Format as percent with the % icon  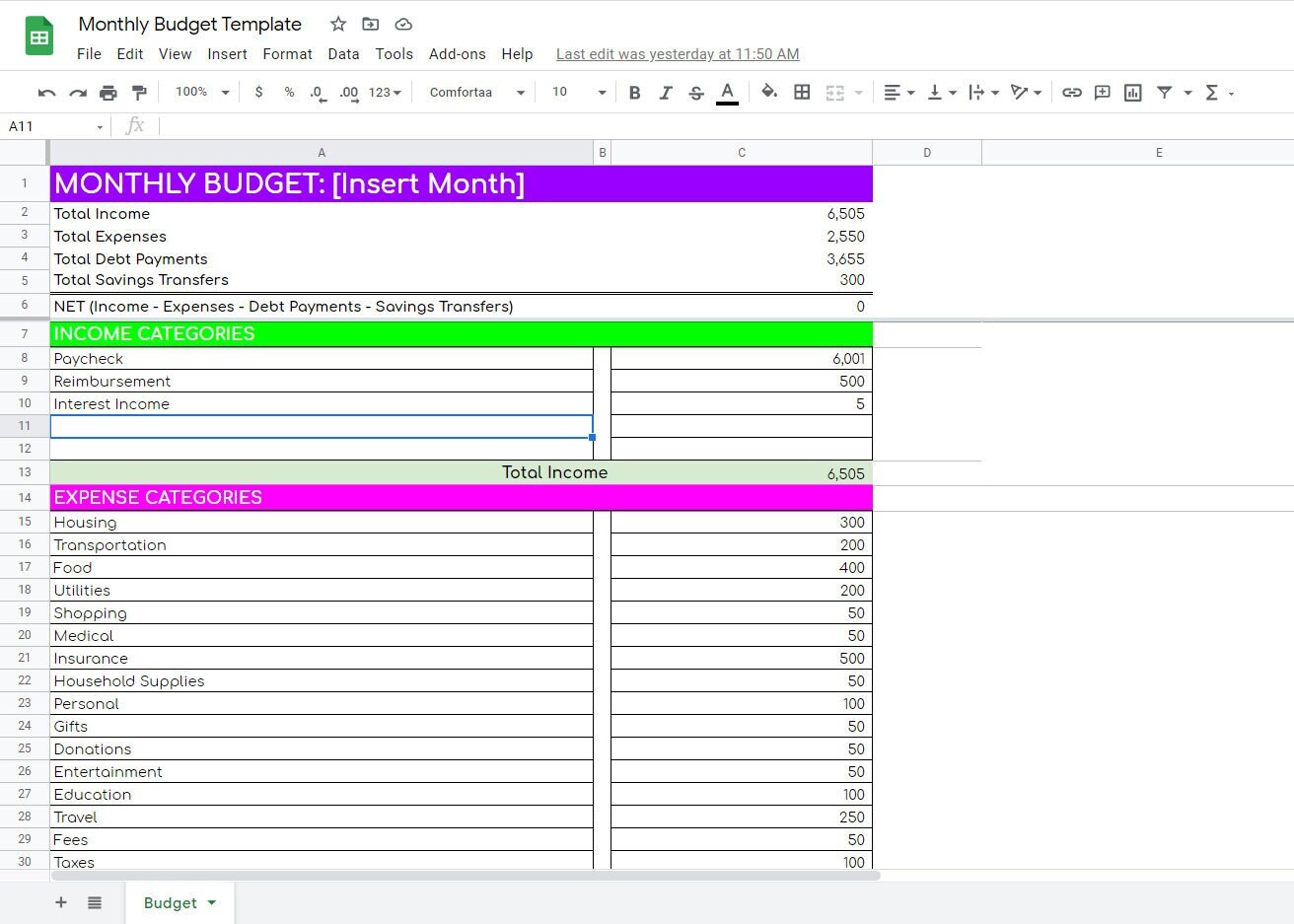click(289, 92)
